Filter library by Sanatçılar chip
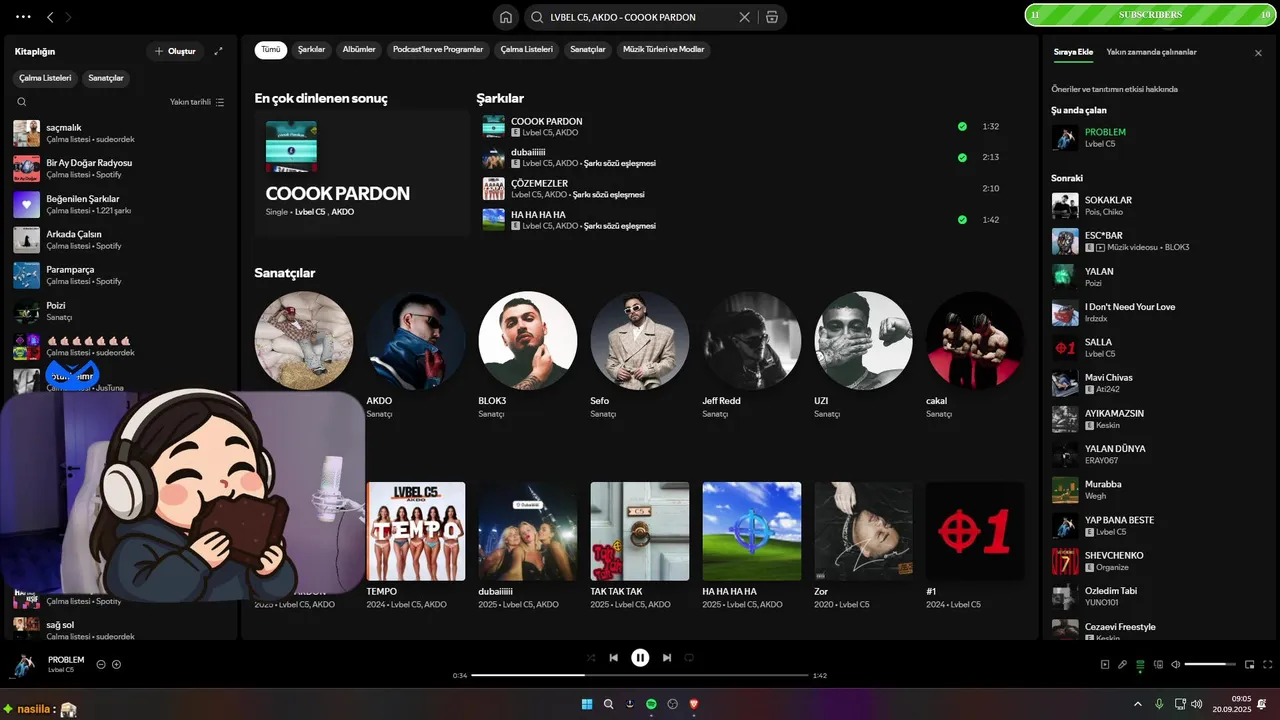The height and width of the screenshot is (720, 1280). 106,78
